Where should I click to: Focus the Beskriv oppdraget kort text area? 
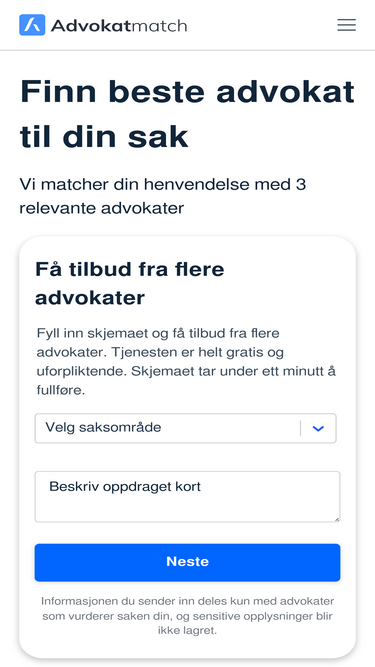(187, 496)
